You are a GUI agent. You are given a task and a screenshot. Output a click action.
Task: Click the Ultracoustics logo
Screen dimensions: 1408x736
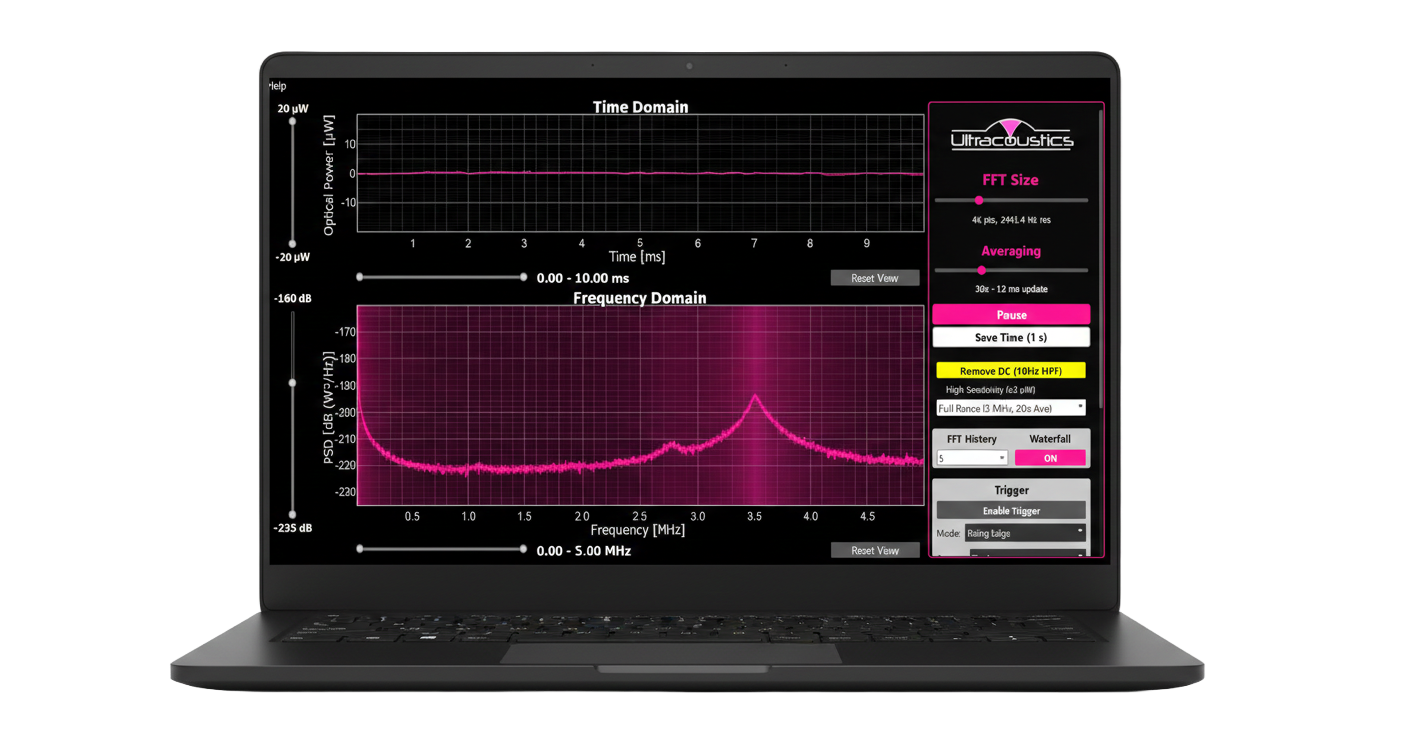tap(1013, 135)
